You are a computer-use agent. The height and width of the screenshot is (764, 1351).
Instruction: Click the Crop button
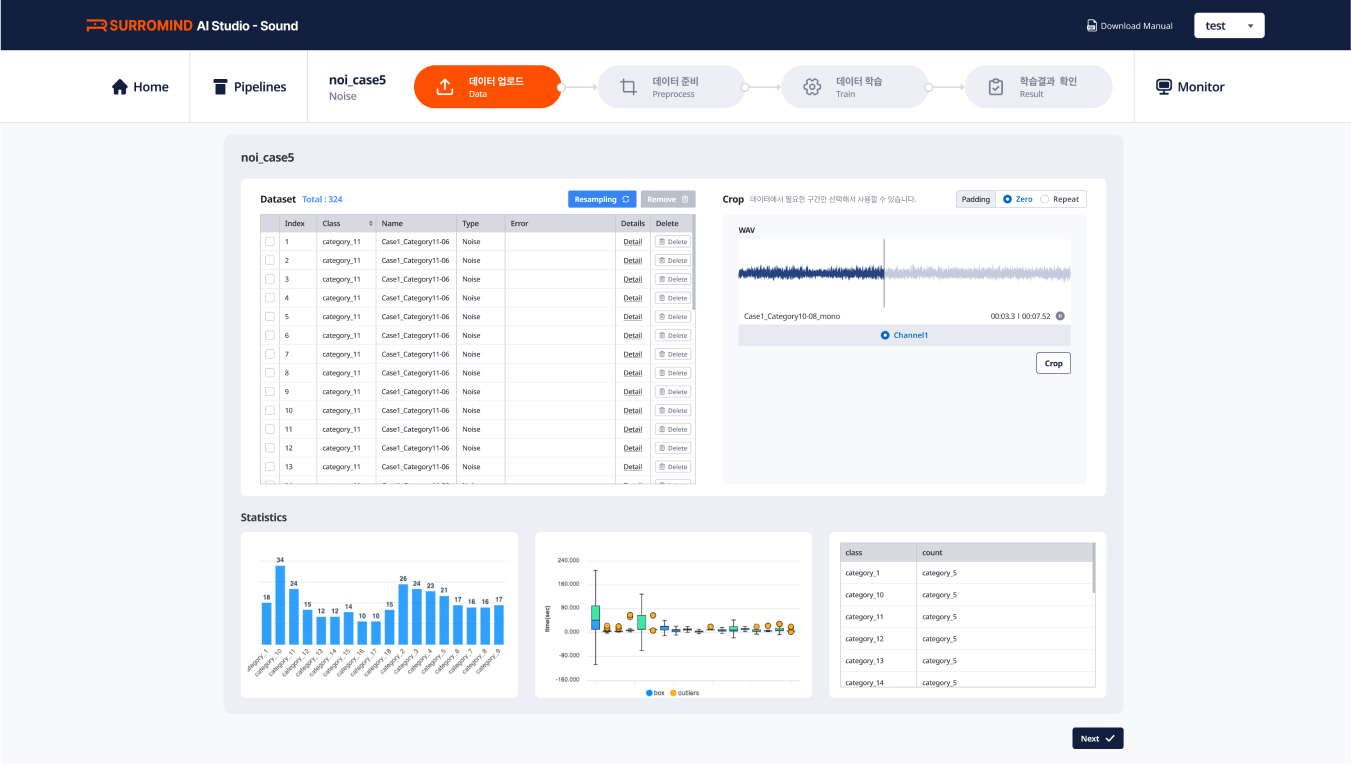point(1053,363)
